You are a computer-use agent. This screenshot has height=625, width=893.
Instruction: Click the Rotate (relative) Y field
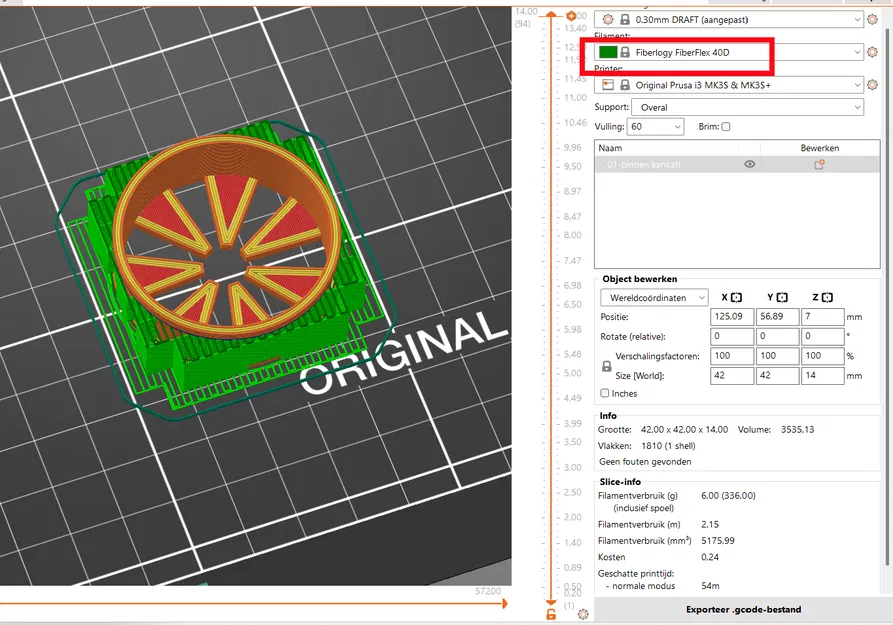click(777, 336)
